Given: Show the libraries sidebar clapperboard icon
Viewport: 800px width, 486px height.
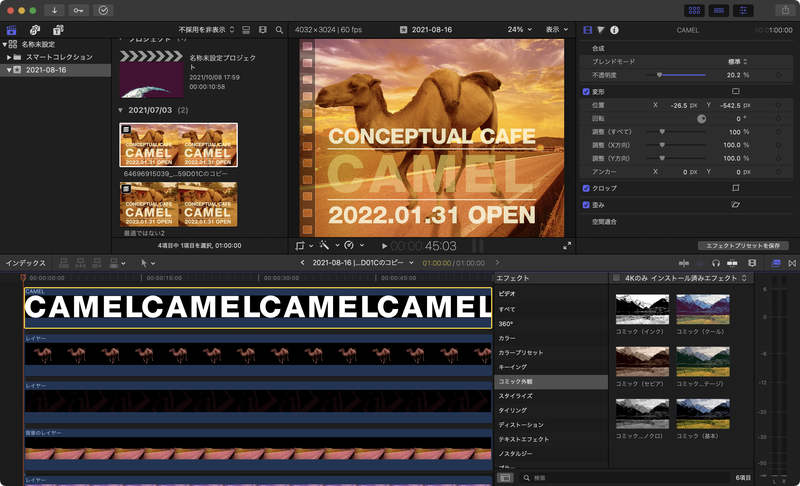Looking at the screenshot, I should point(11,30).
